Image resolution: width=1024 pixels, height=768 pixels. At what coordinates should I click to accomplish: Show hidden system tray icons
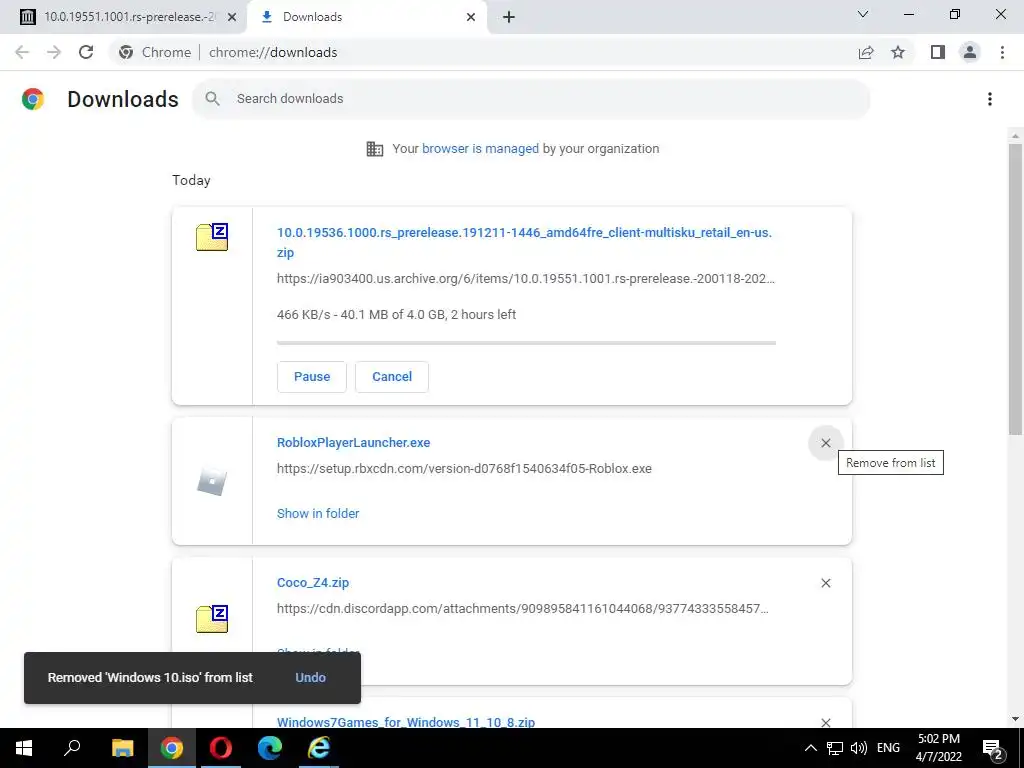(810, 748)
